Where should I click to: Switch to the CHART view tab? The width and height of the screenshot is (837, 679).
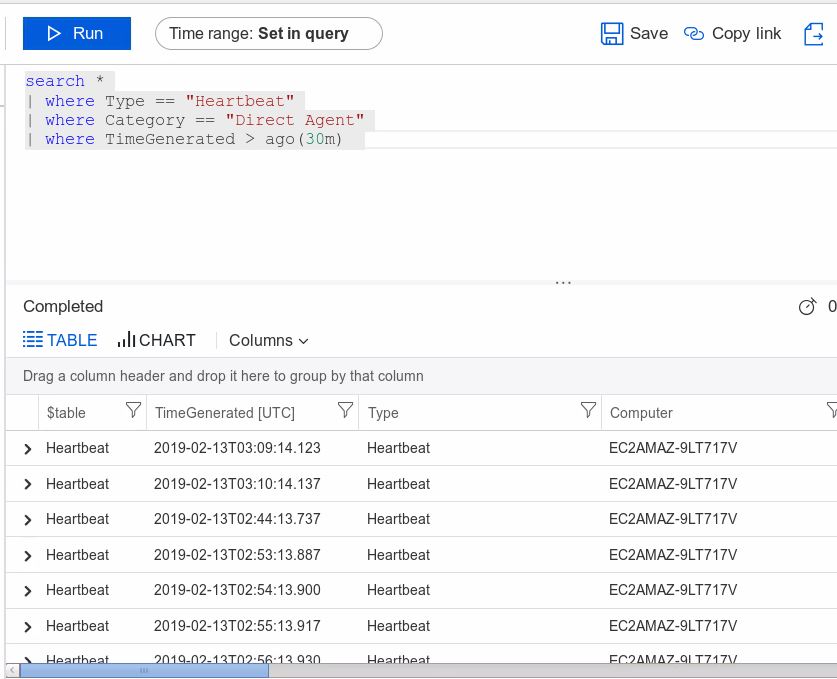157,340
